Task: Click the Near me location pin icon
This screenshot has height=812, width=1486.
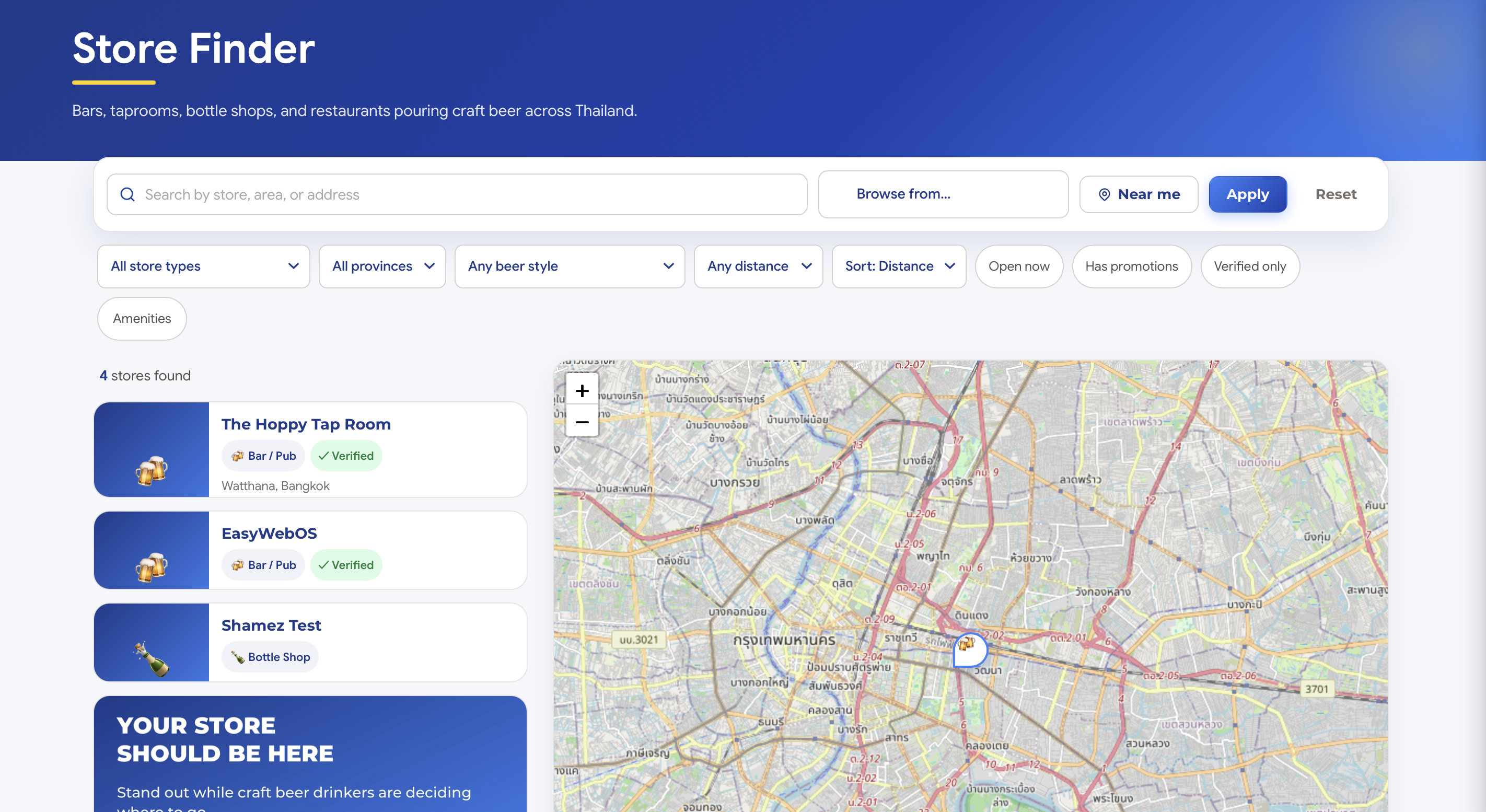Action: click(x=1104, y=194)
